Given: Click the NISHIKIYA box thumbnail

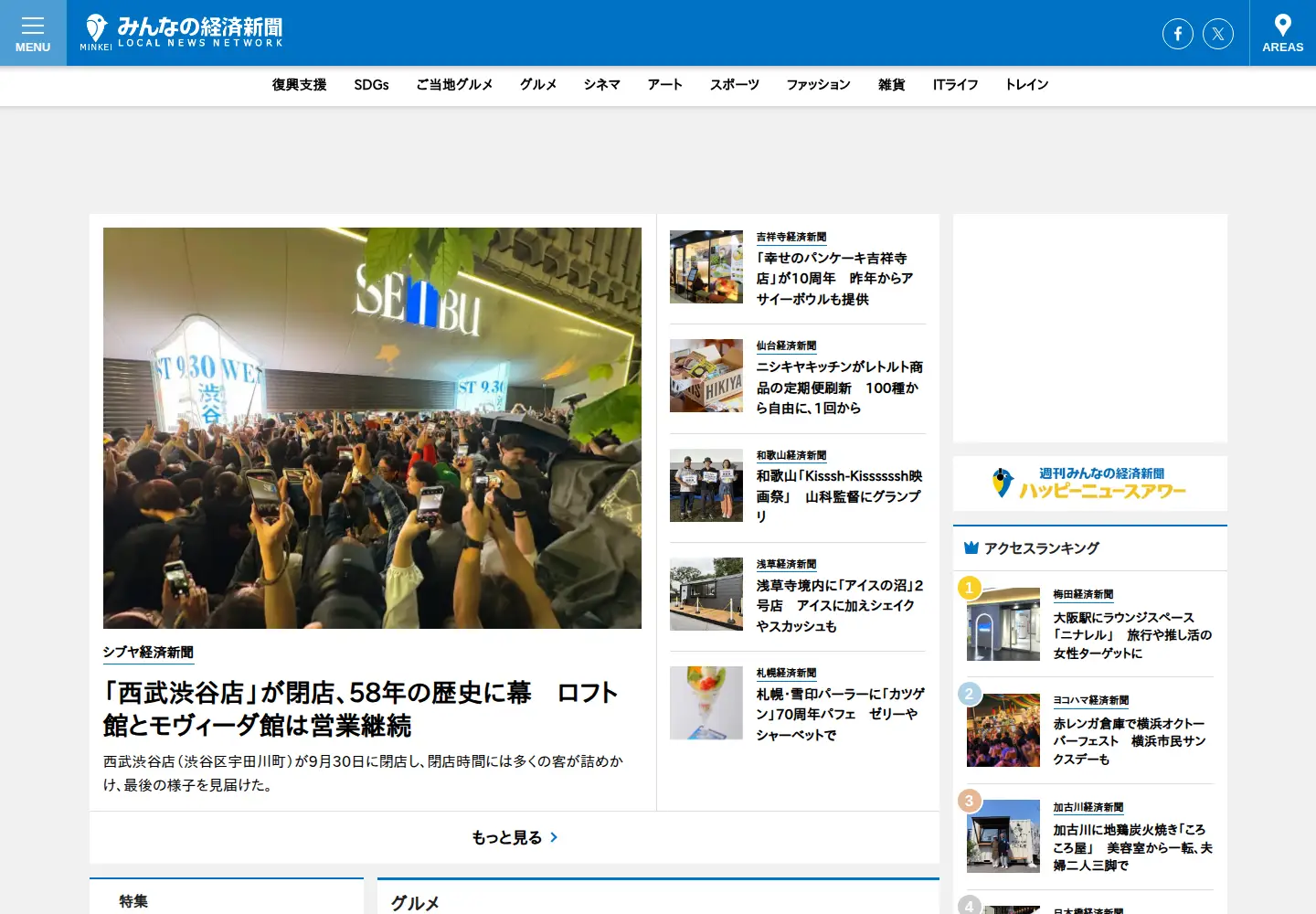Looking at the screenshot, I should (706, 376).
